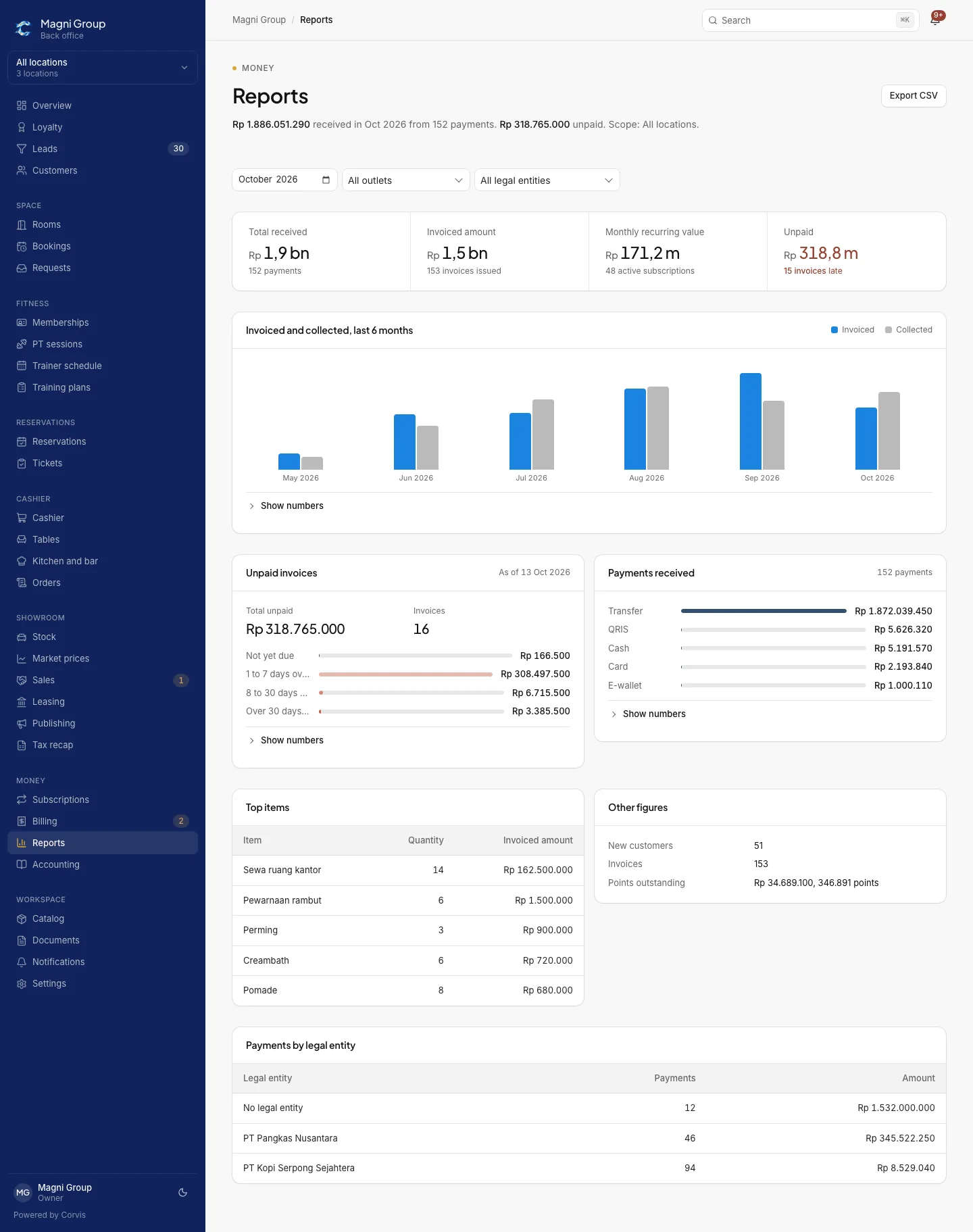Image resolution: width=973 pixels, height=1232 pixels.
Task: Click the Kitchen and bar chef icon
Action: (22, 561)
